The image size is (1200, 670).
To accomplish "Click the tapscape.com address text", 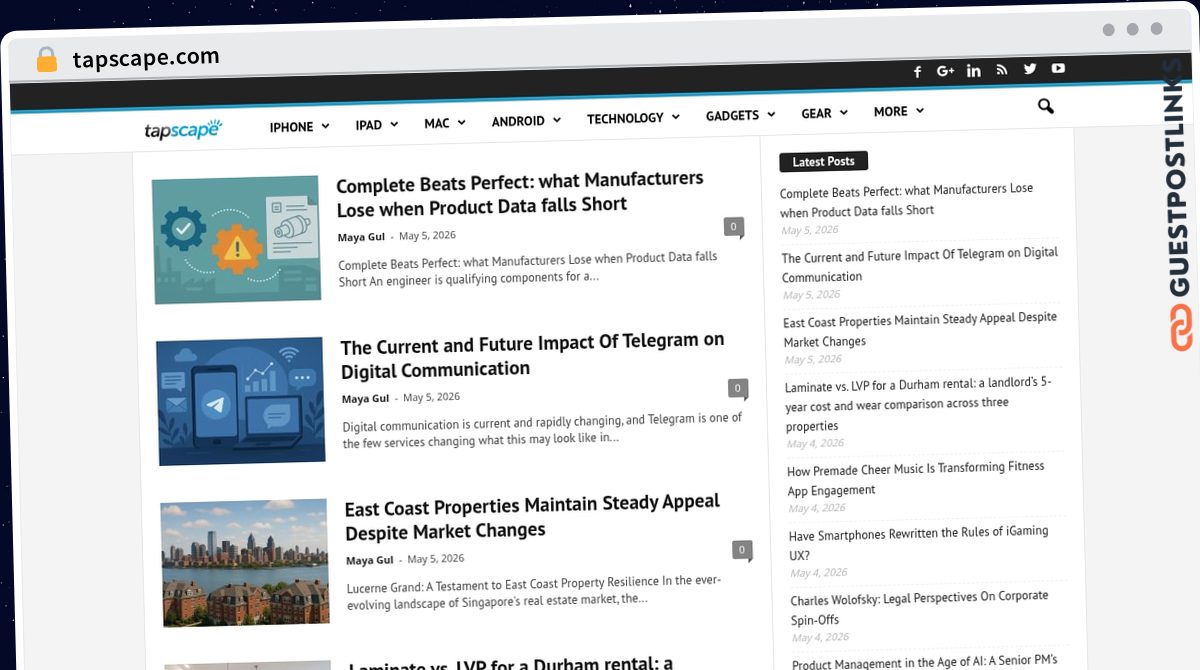I will tap(146, 58).
